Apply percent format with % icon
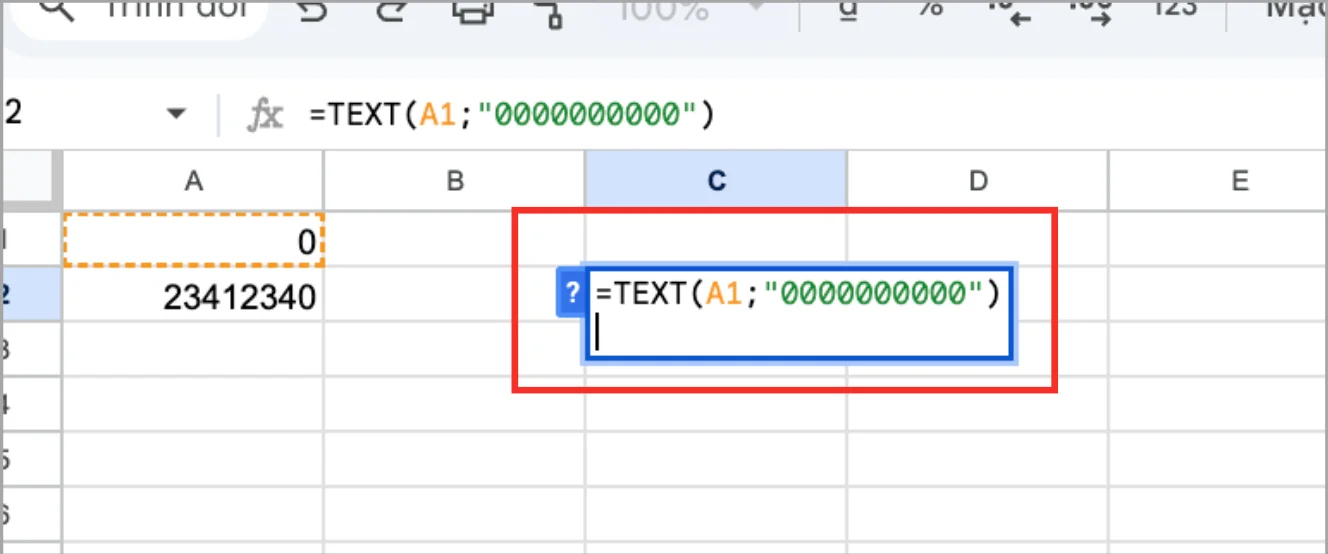 [x=931, y=8]
